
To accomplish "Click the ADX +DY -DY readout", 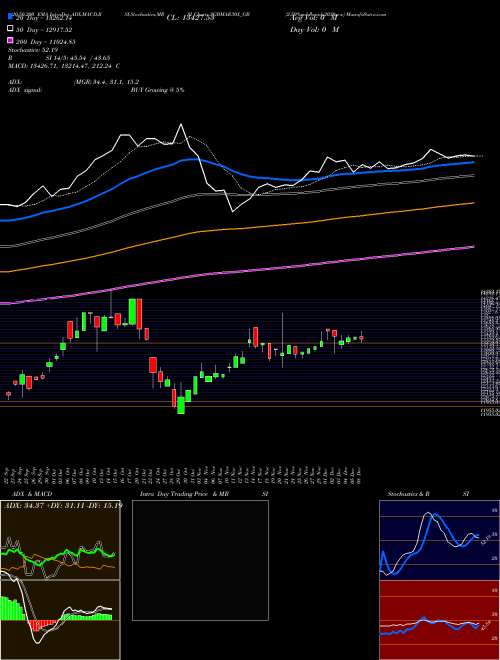I will (x=63, y=505).
